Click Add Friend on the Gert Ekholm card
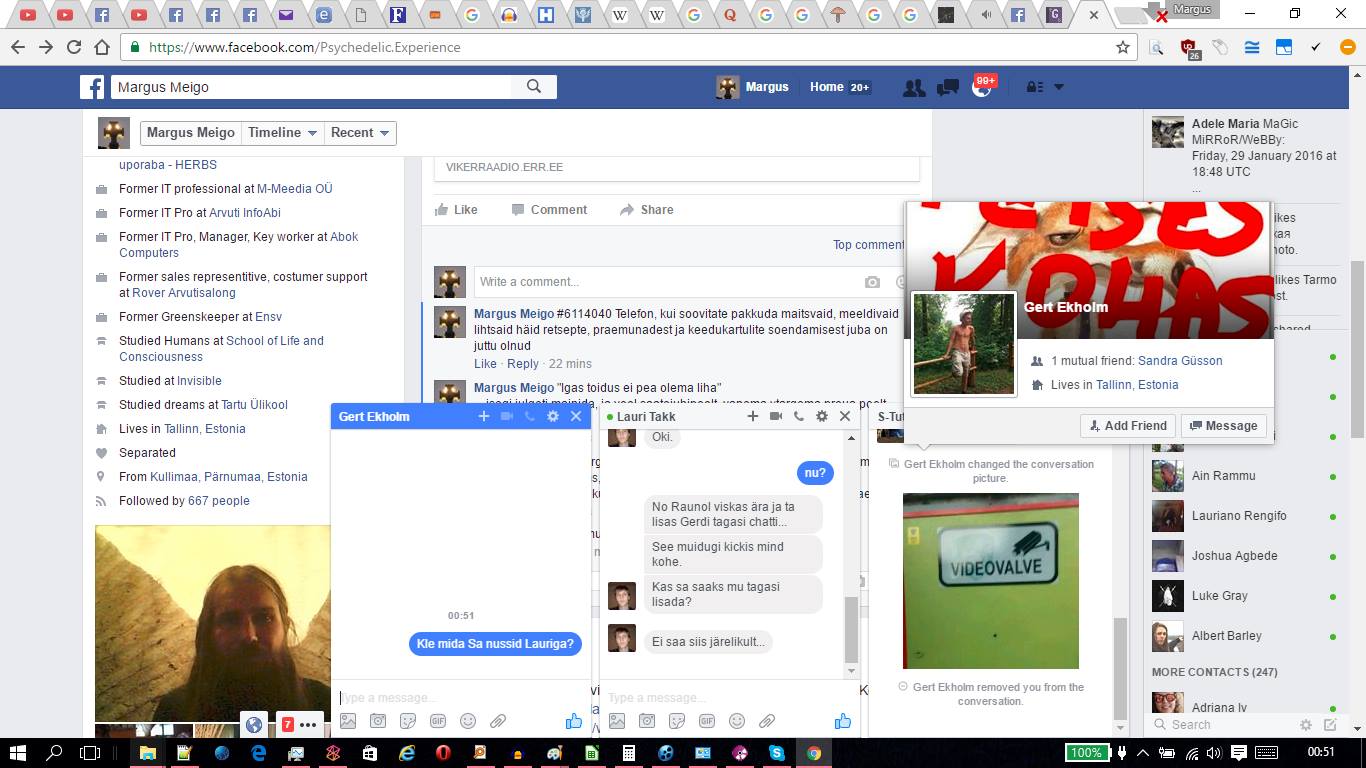The height and width of the screenshot is (768, 1366). [1128, 426]
